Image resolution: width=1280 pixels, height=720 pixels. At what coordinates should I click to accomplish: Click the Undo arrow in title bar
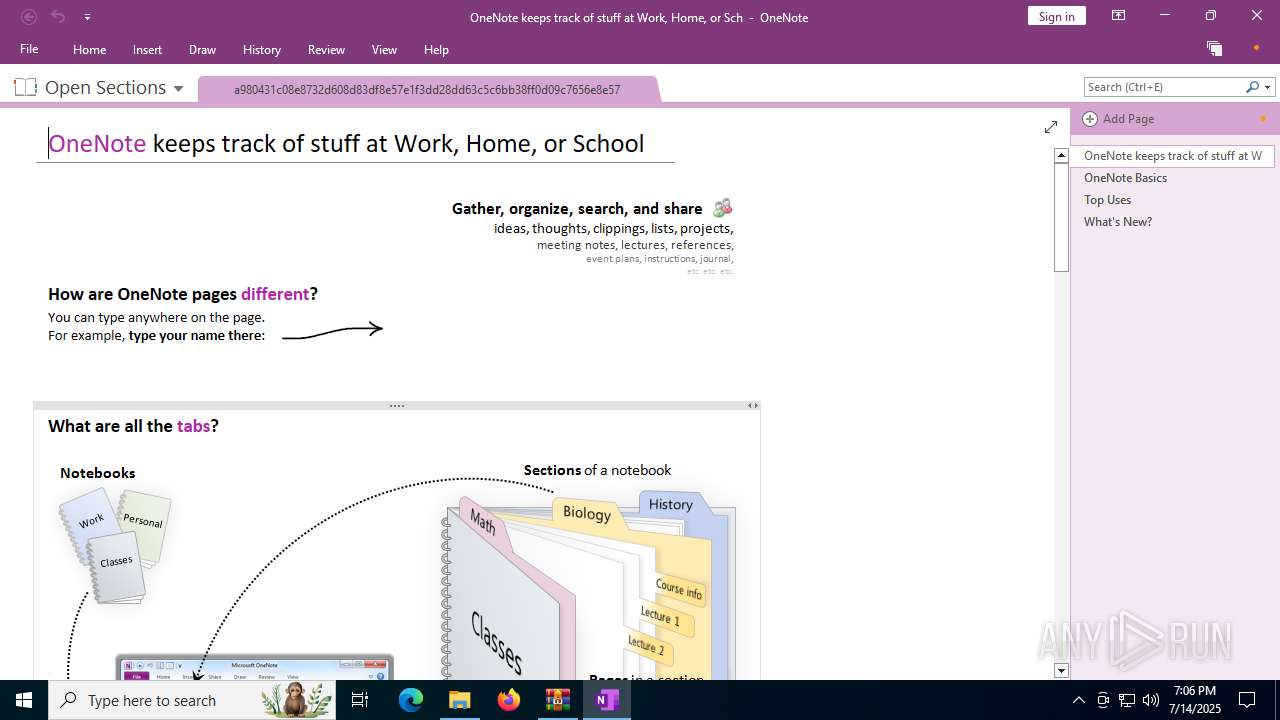click(58, 17)
